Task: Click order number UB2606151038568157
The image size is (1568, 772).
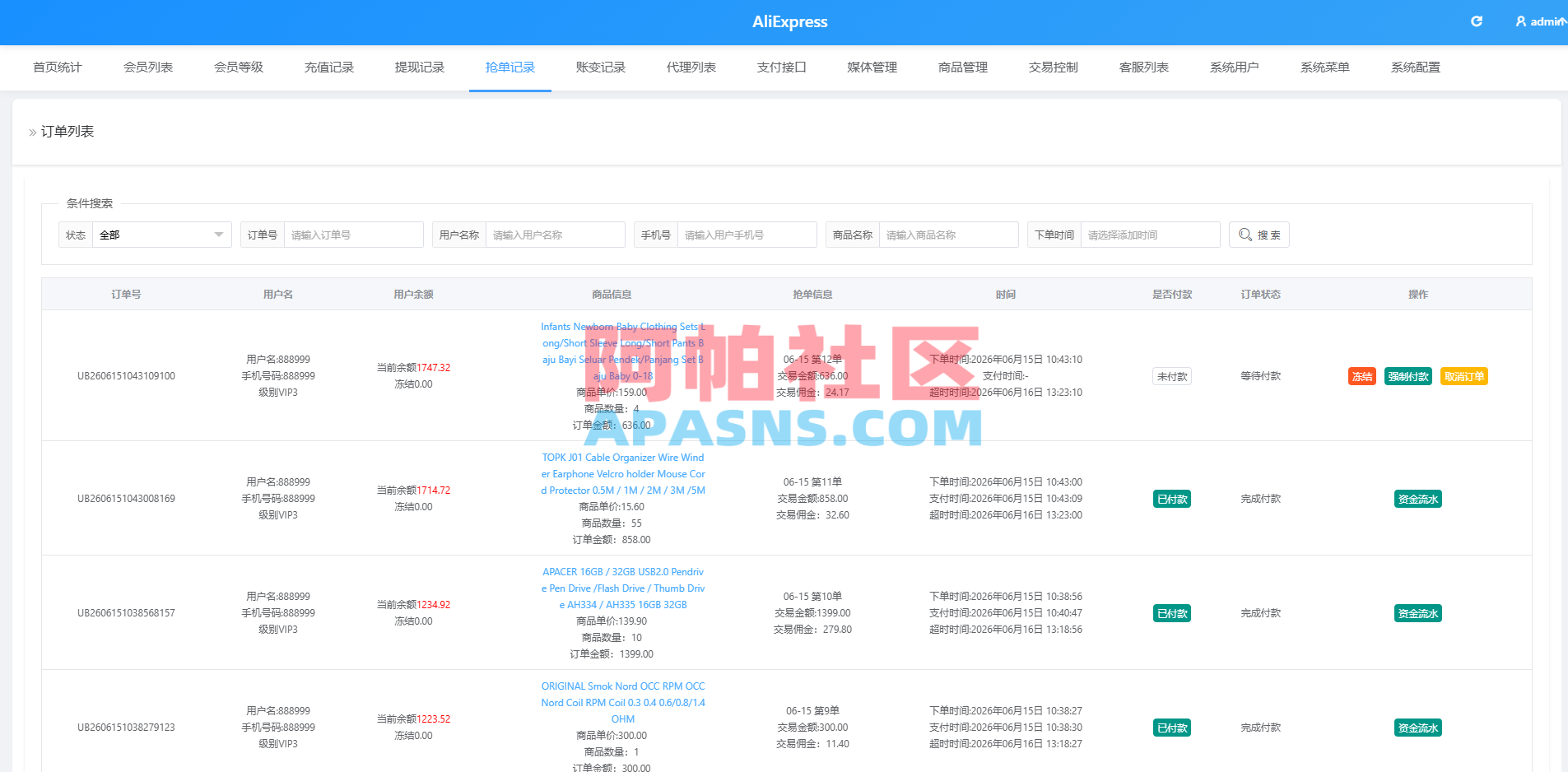Action: click(126, 613)
